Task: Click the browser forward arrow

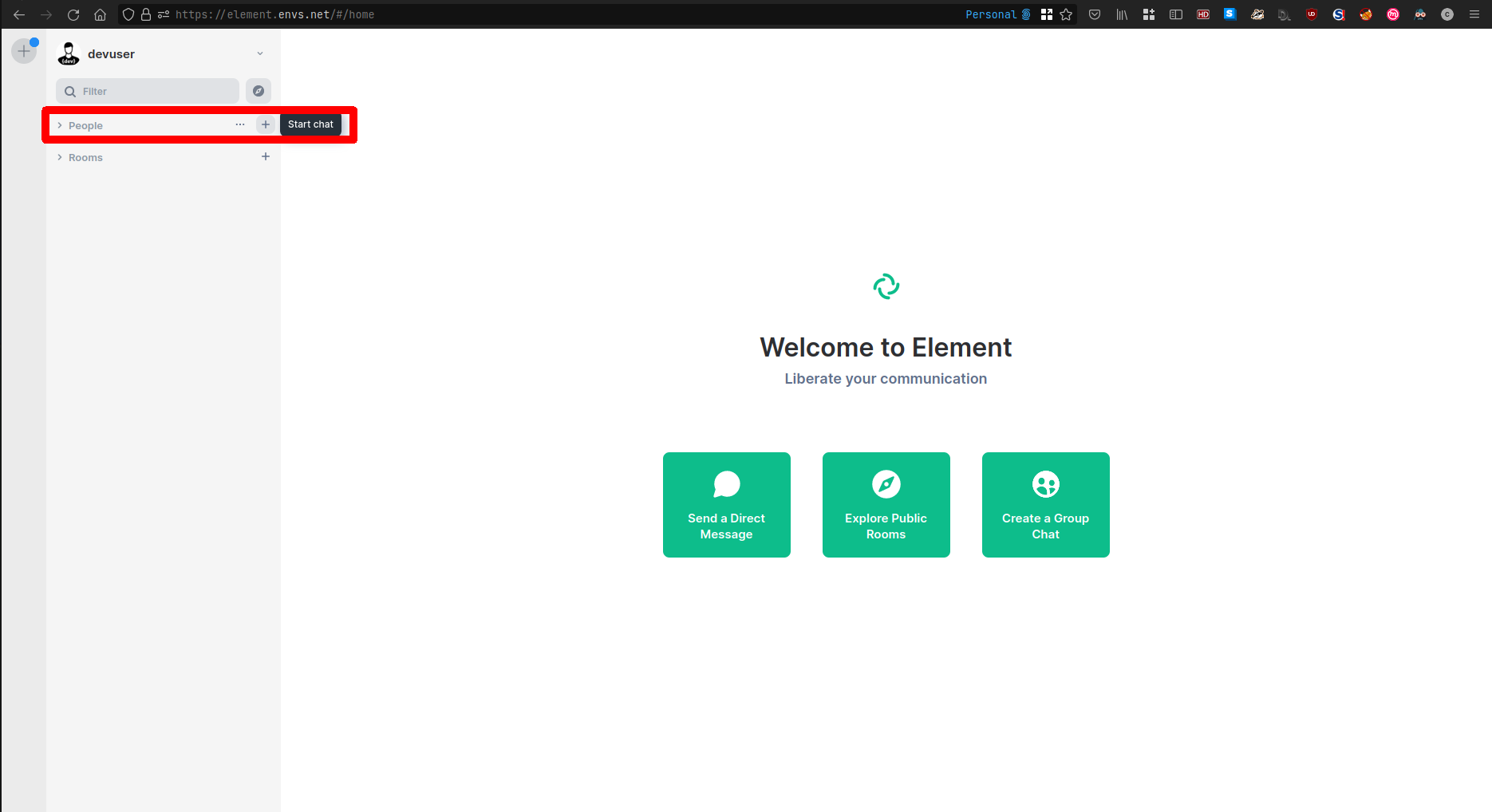Action: click(46, 14)
